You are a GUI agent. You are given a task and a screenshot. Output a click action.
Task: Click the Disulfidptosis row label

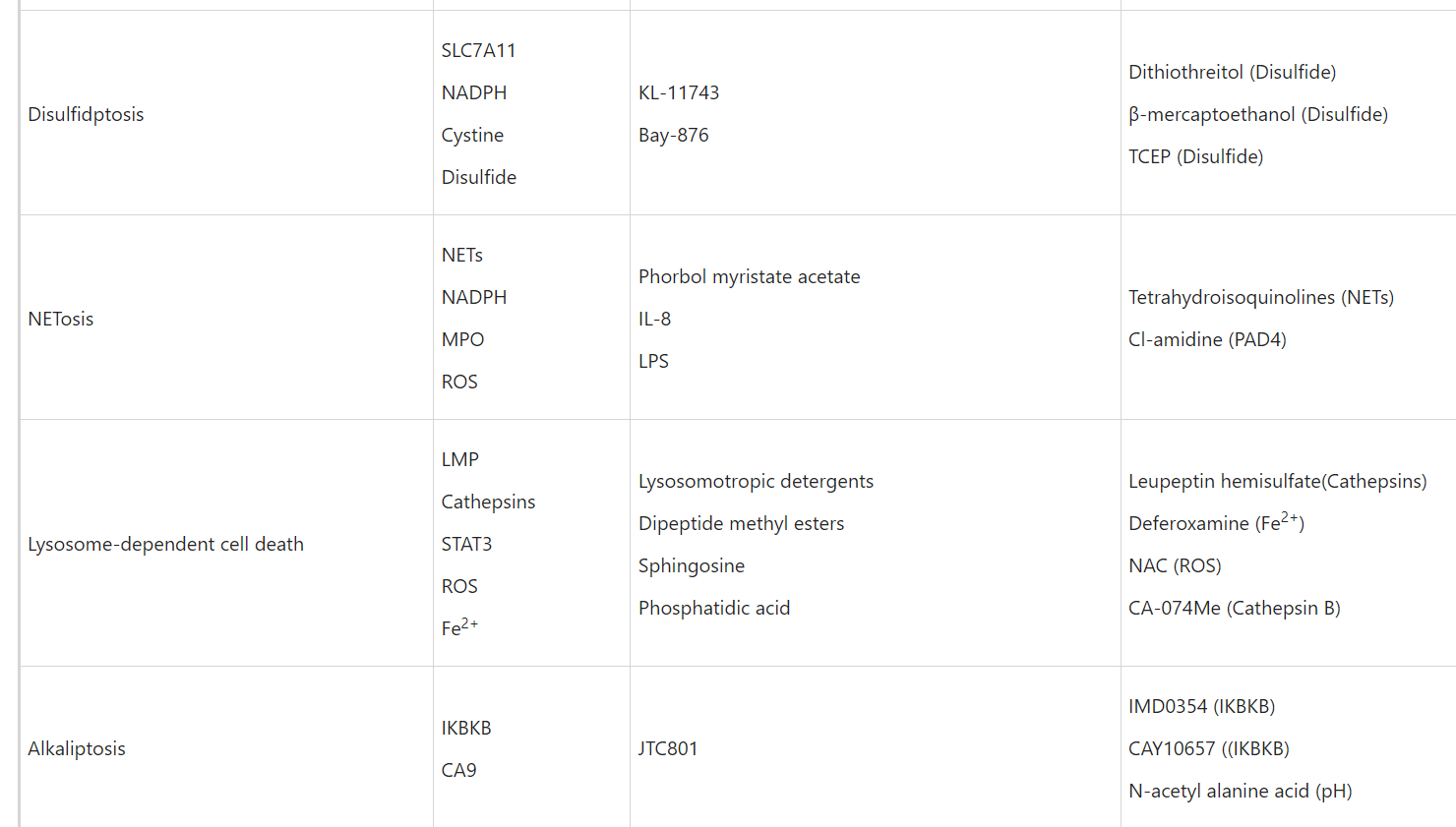click(86, 114)
